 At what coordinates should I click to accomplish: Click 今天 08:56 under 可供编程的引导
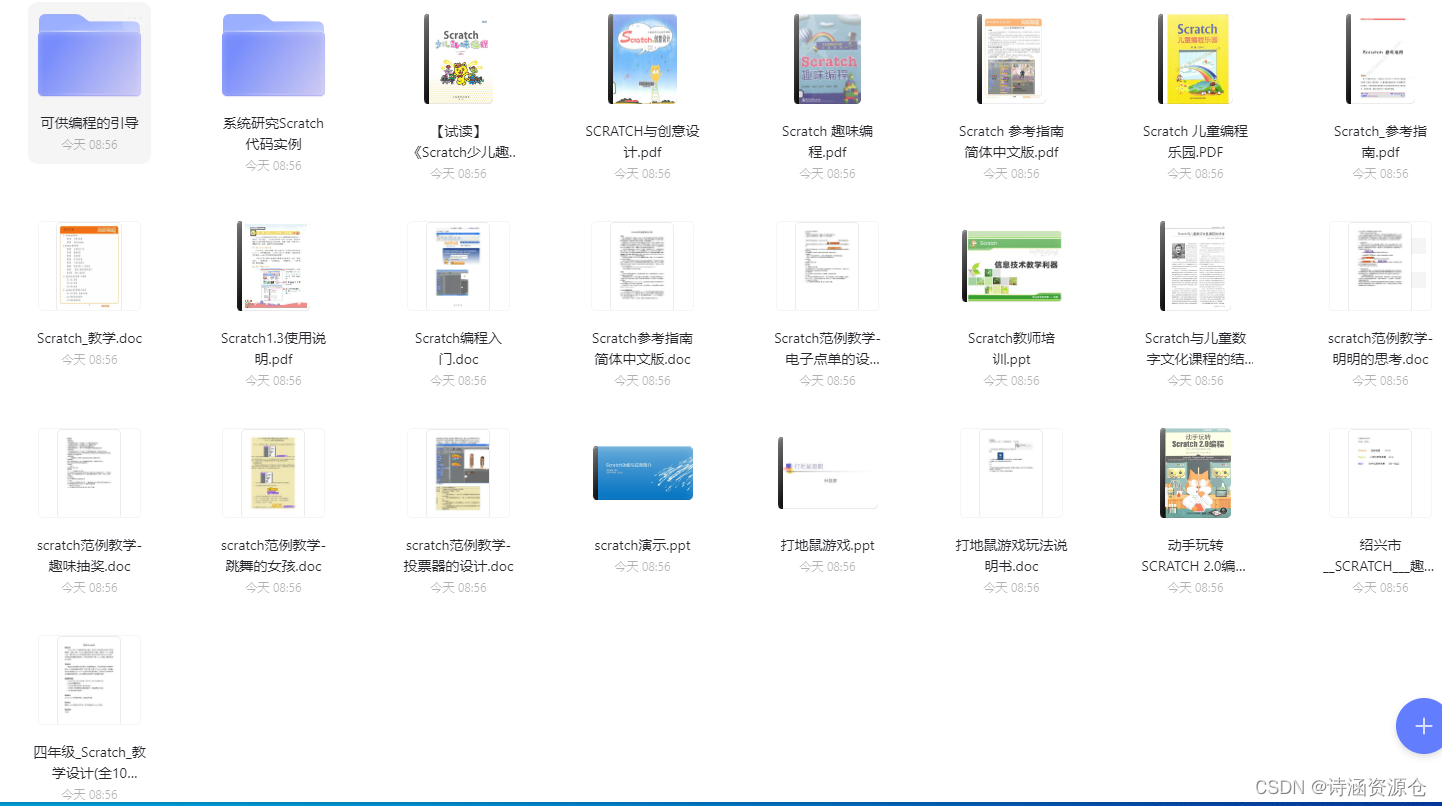89,145
